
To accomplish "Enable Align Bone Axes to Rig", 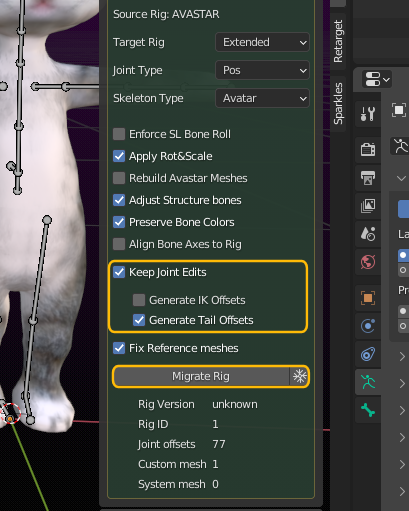I will tap(119, 244).
